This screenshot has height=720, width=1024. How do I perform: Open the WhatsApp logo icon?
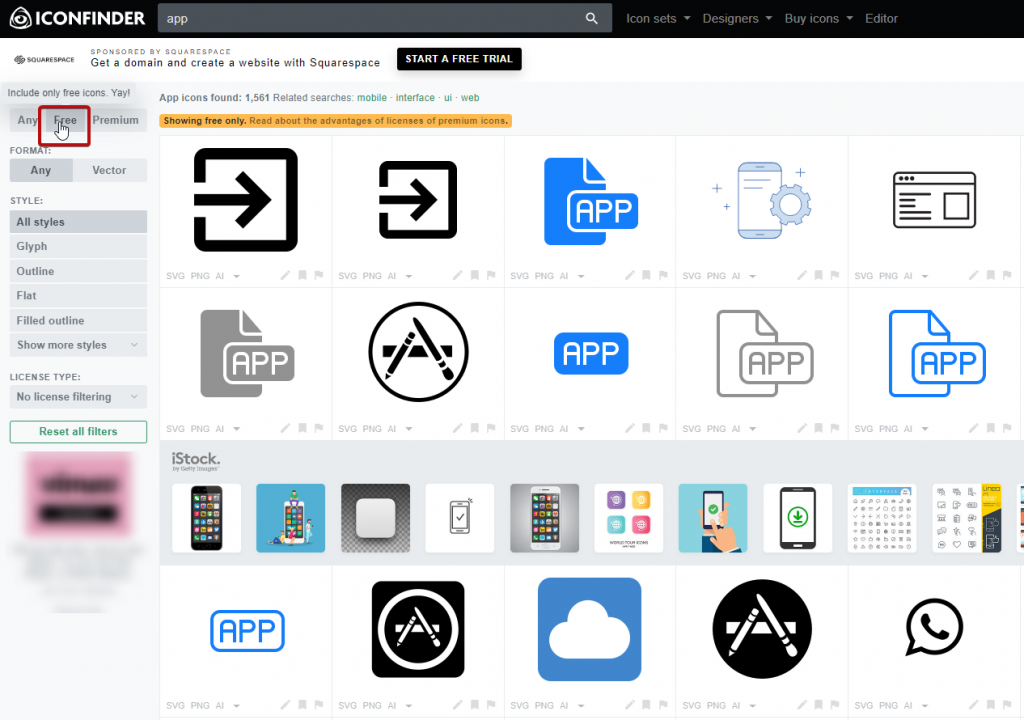tap(933, 628)
